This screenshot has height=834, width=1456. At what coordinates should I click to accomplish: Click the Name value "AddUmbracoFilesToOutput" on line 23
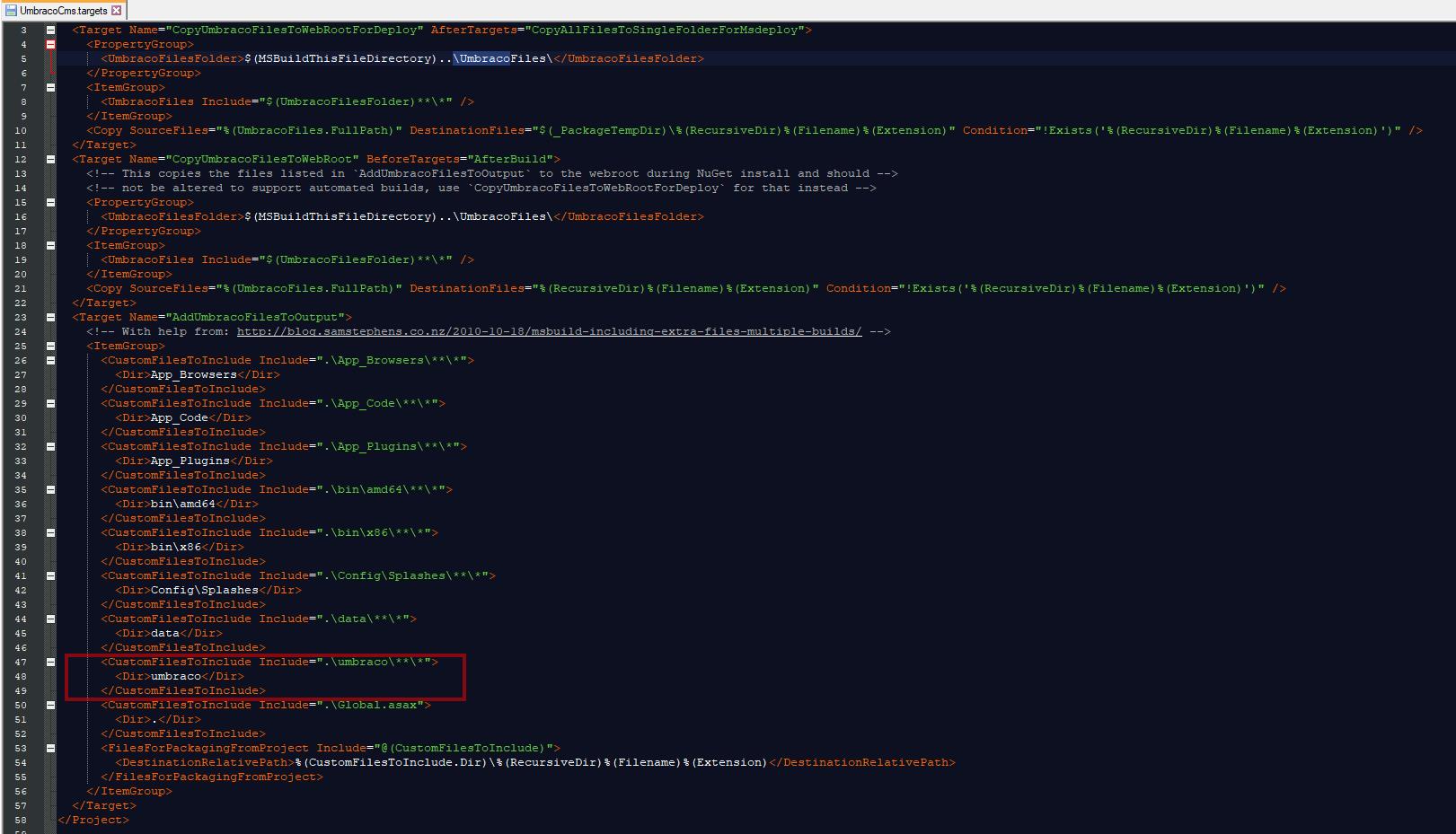tap(255, 317)
